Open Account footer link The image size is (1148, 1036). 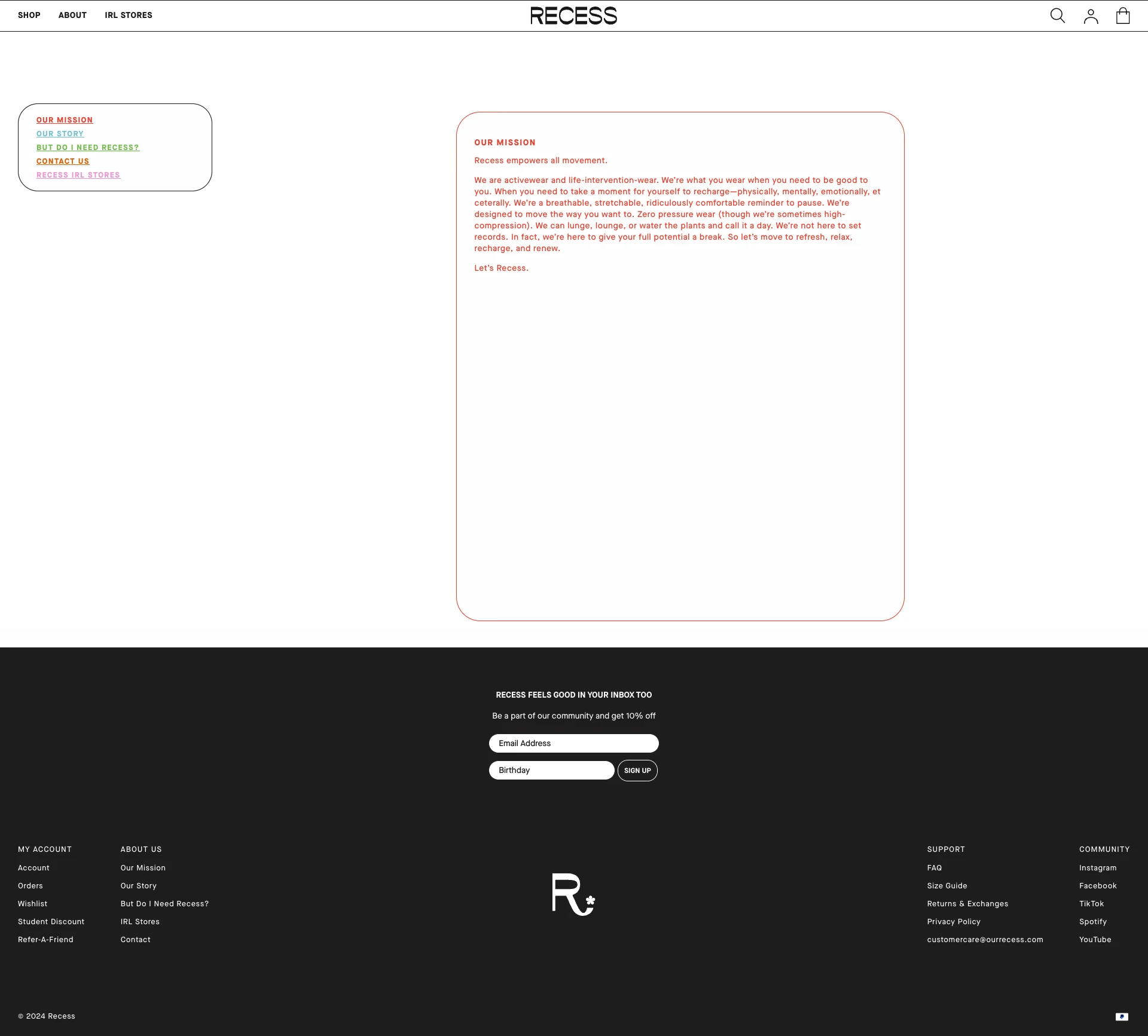coord(33,868)
